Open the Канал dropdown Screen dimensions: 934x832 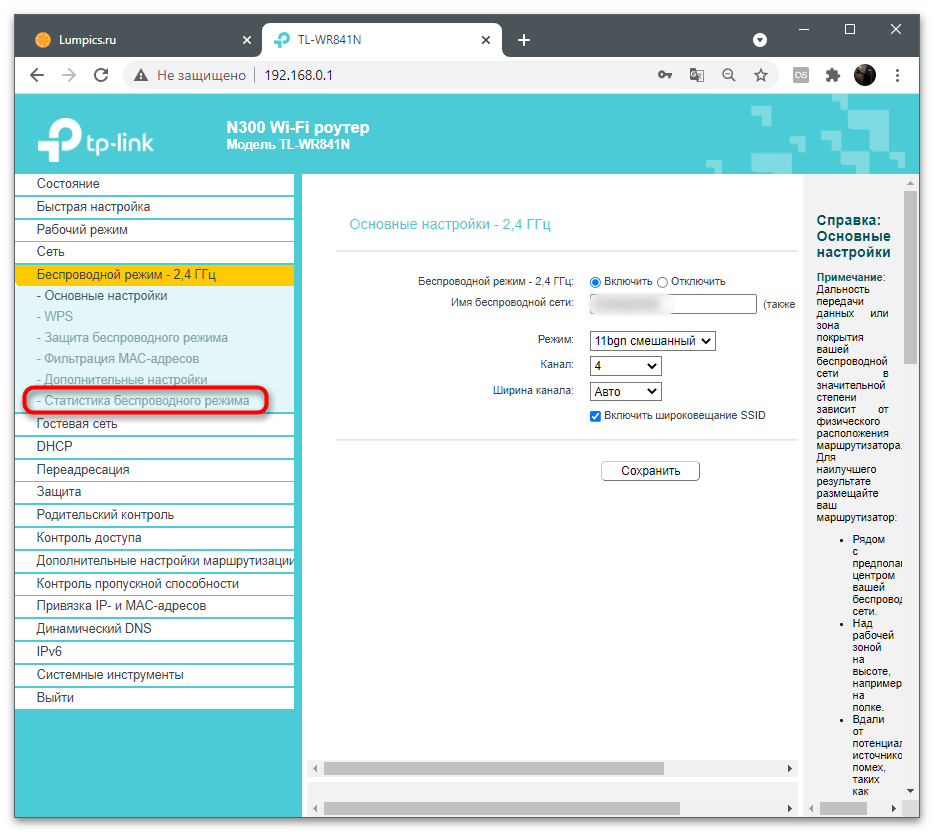[625, 366]
